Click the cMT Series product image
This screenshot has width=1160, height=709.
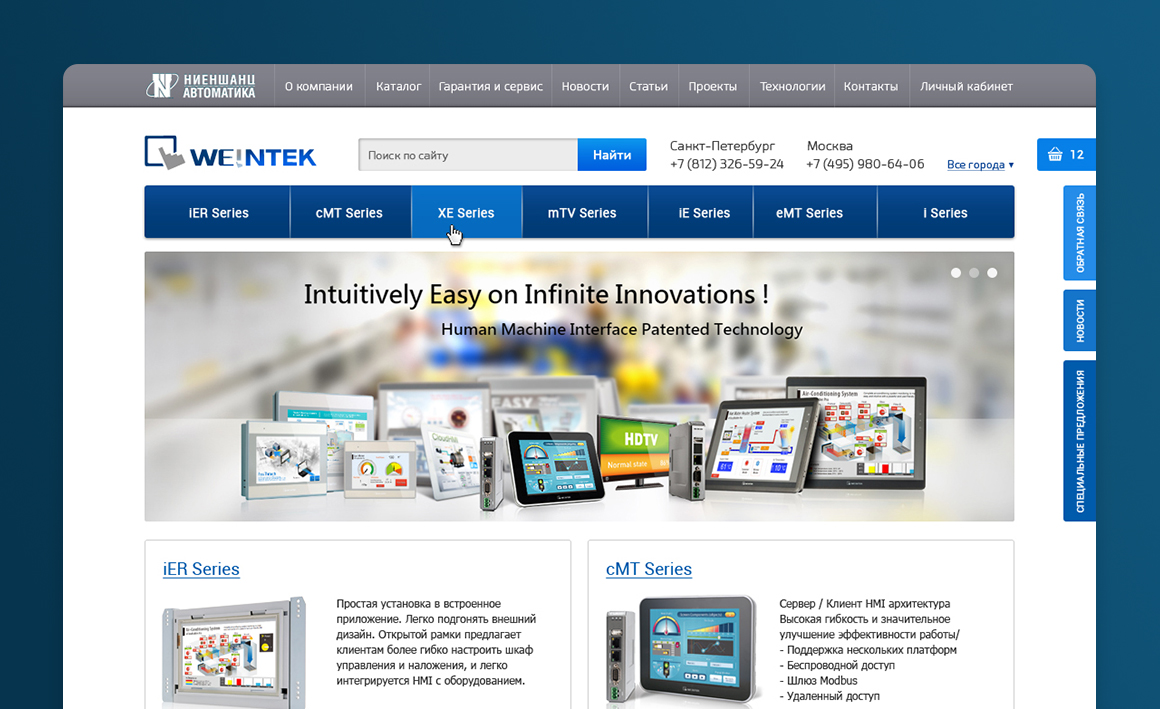[x=682, y=649]
